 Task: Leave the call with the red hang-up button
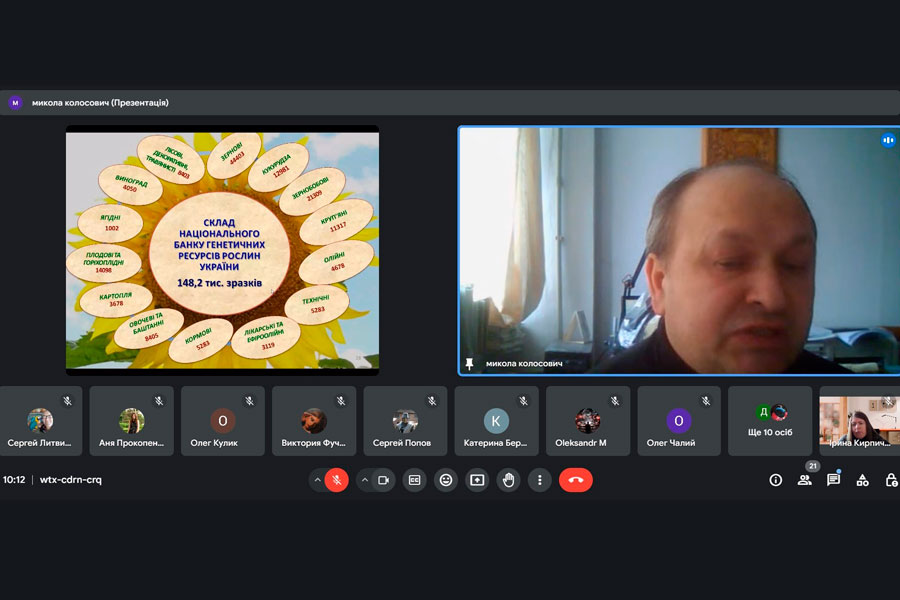(576, 480)
